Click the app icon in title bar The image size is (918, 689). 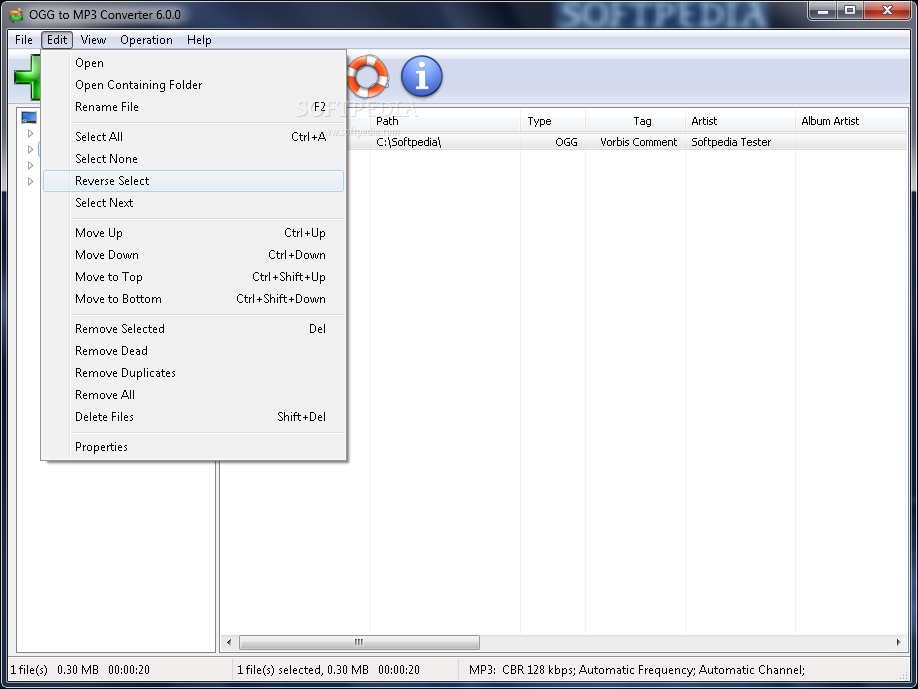coord(16,15)
